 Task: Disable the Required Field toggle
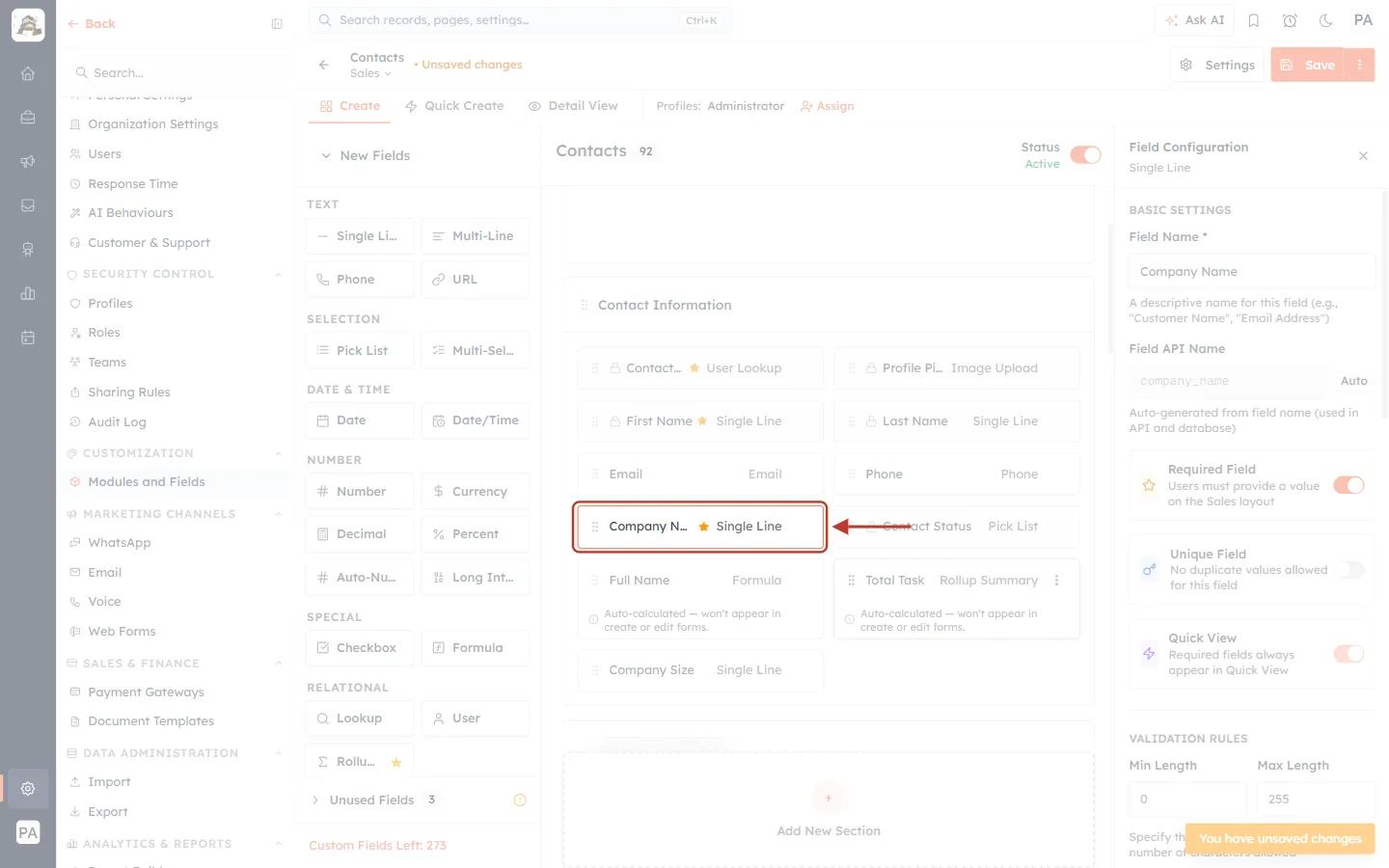(1348, 485)
